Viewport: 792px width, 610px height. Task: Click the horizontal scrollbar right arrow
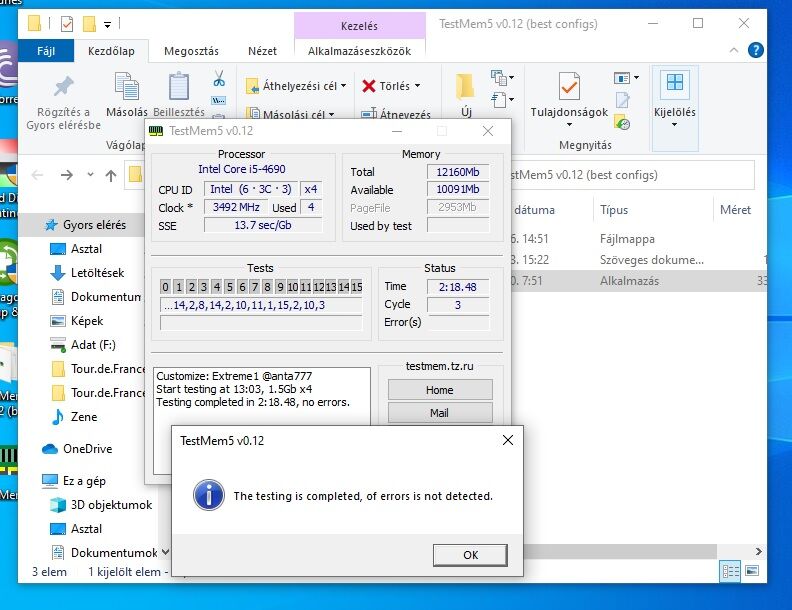758,551
